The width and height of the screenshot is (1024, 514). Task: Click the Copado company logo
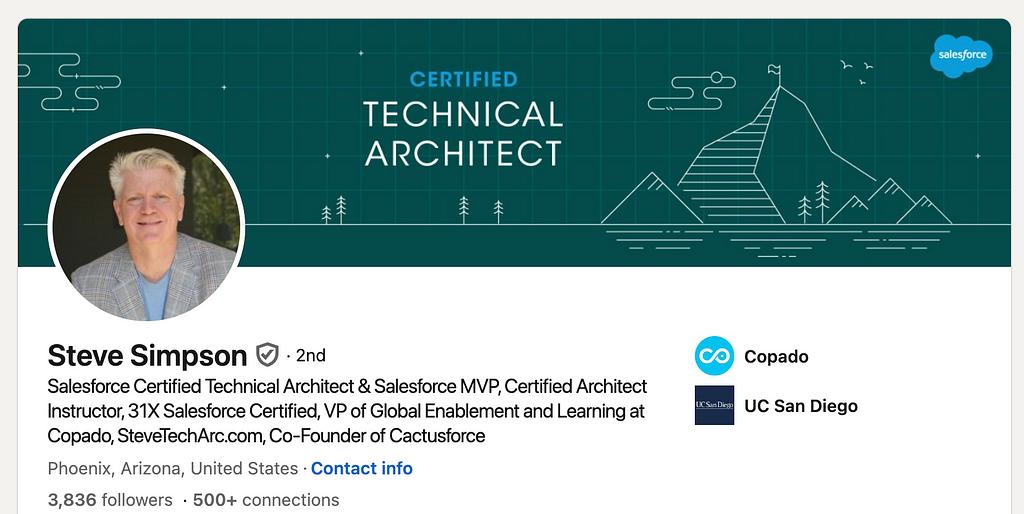[x=714, y=357]
